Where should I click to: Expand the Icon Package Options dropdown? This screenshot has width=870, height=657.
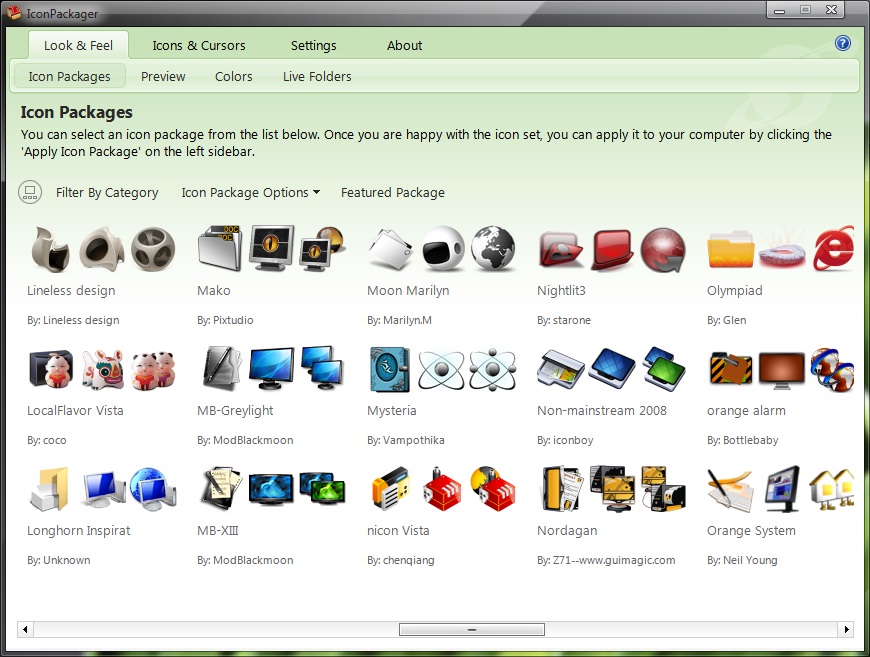[251, 193]
